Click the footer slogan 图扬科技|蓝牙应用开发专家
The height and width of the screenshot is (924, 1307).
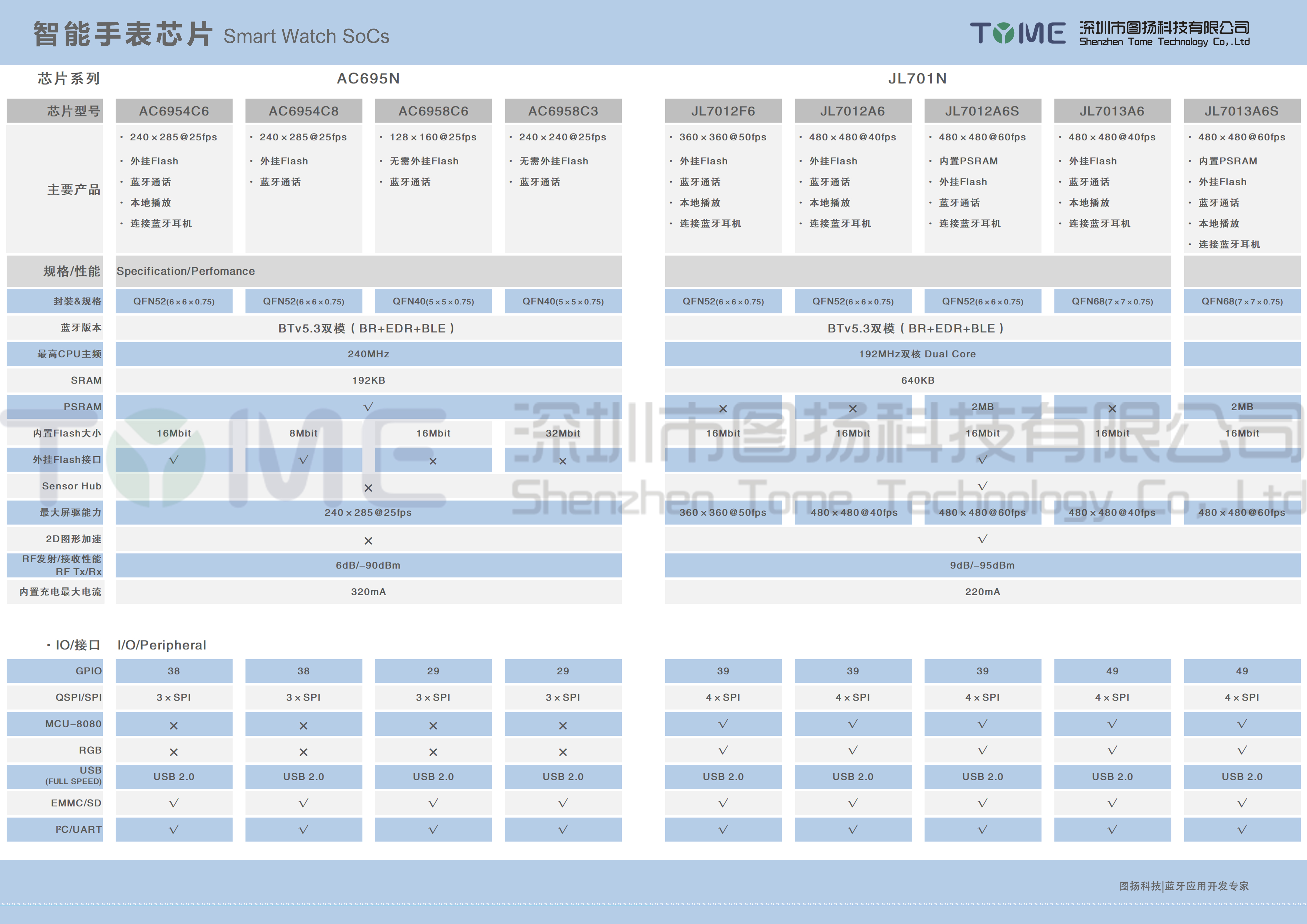[x=1184, y=886]
